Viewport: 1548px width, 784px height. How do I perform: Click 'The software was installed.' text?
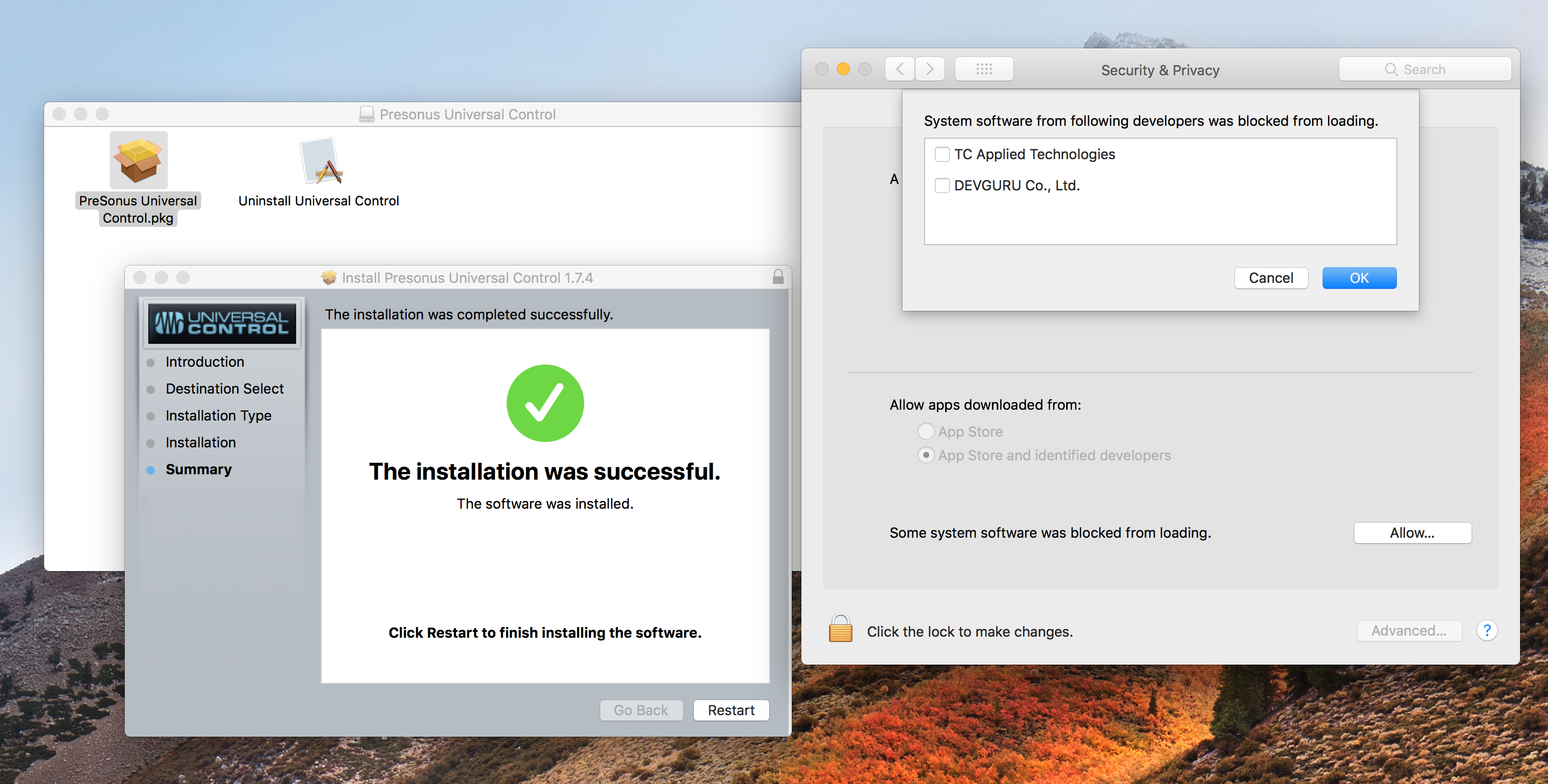545,503
